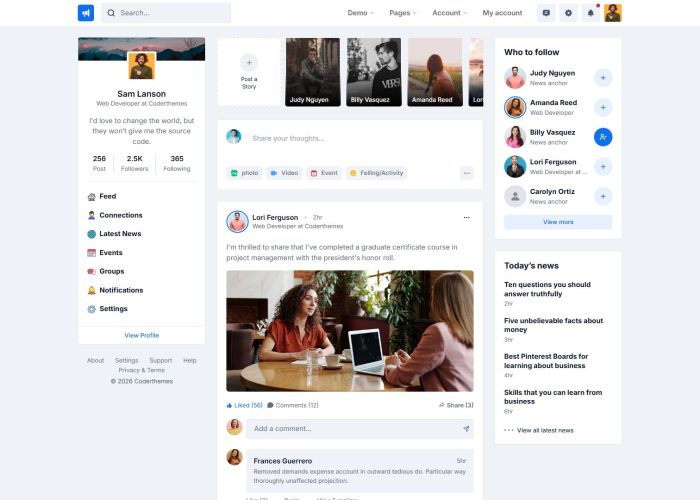Open the My account menu item

[502, 13]
